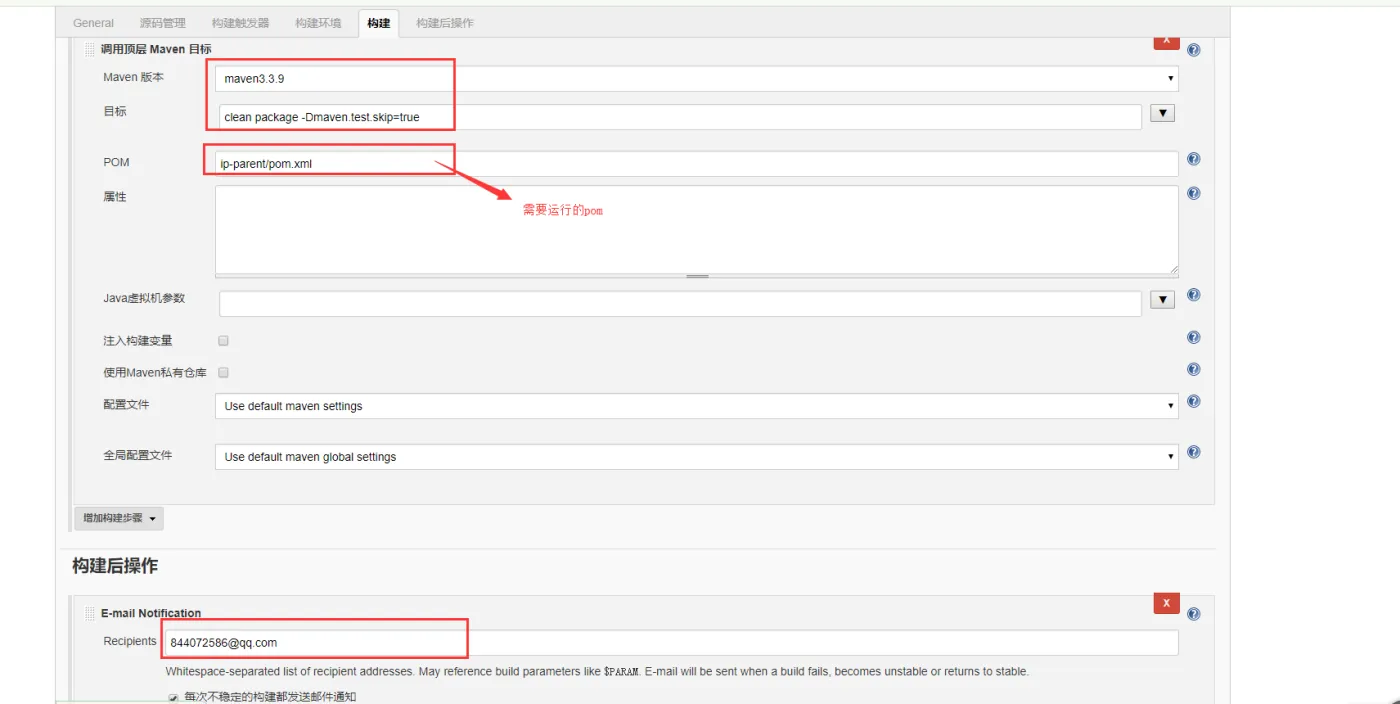Open help icon for 全局配置文件 setting
Screen dimensions: 1400x704
click(1193, 452)
